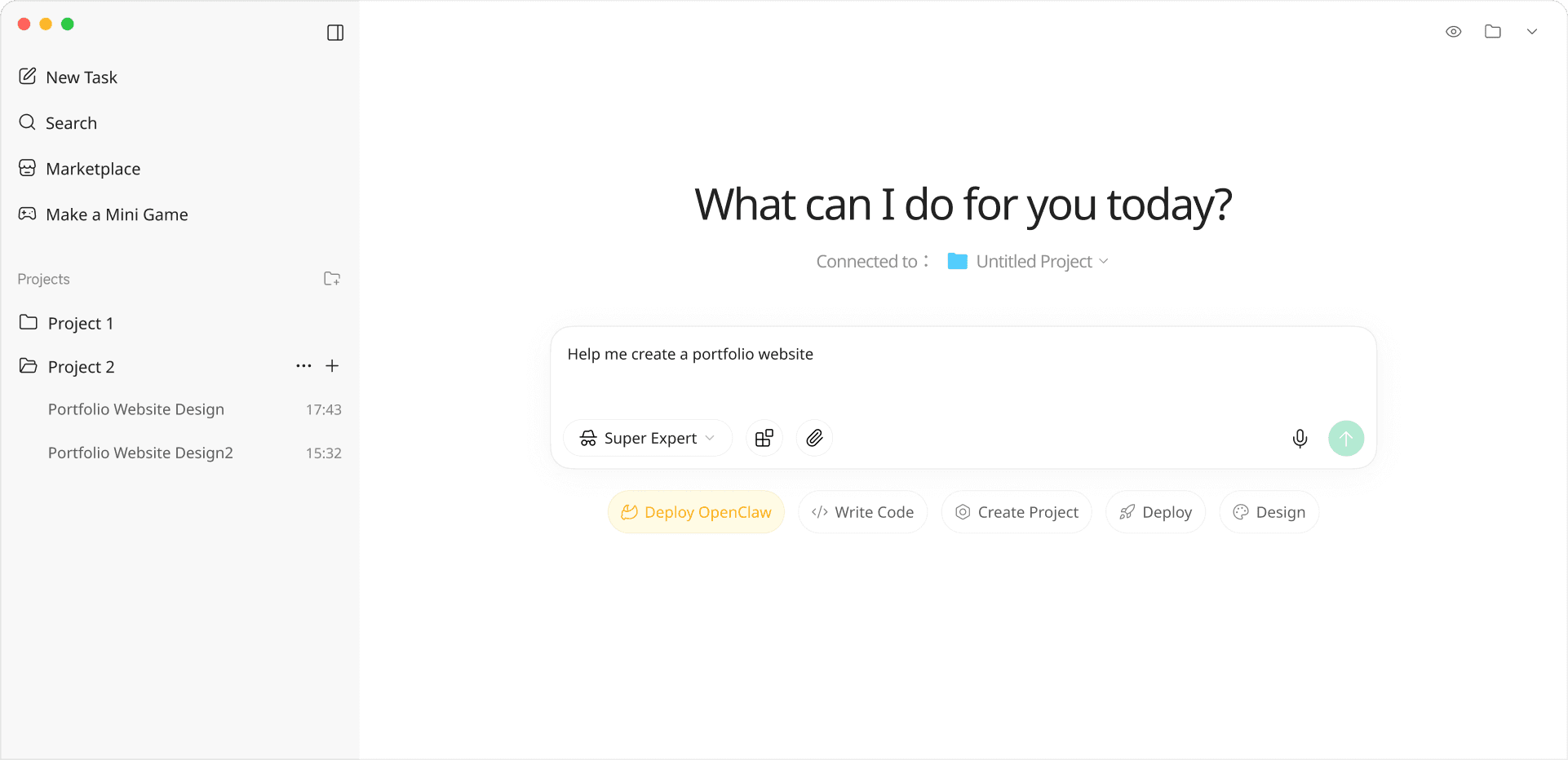Expand the chevron at the top right corner

point(1532,31)
